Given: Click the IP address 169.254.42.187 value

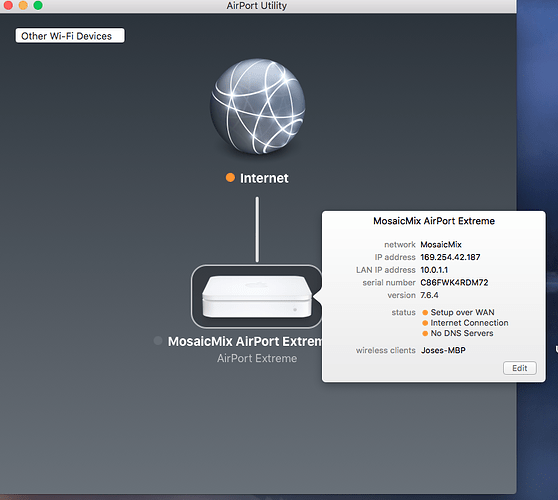Looking at the screenshot, I should coord(450,257).
